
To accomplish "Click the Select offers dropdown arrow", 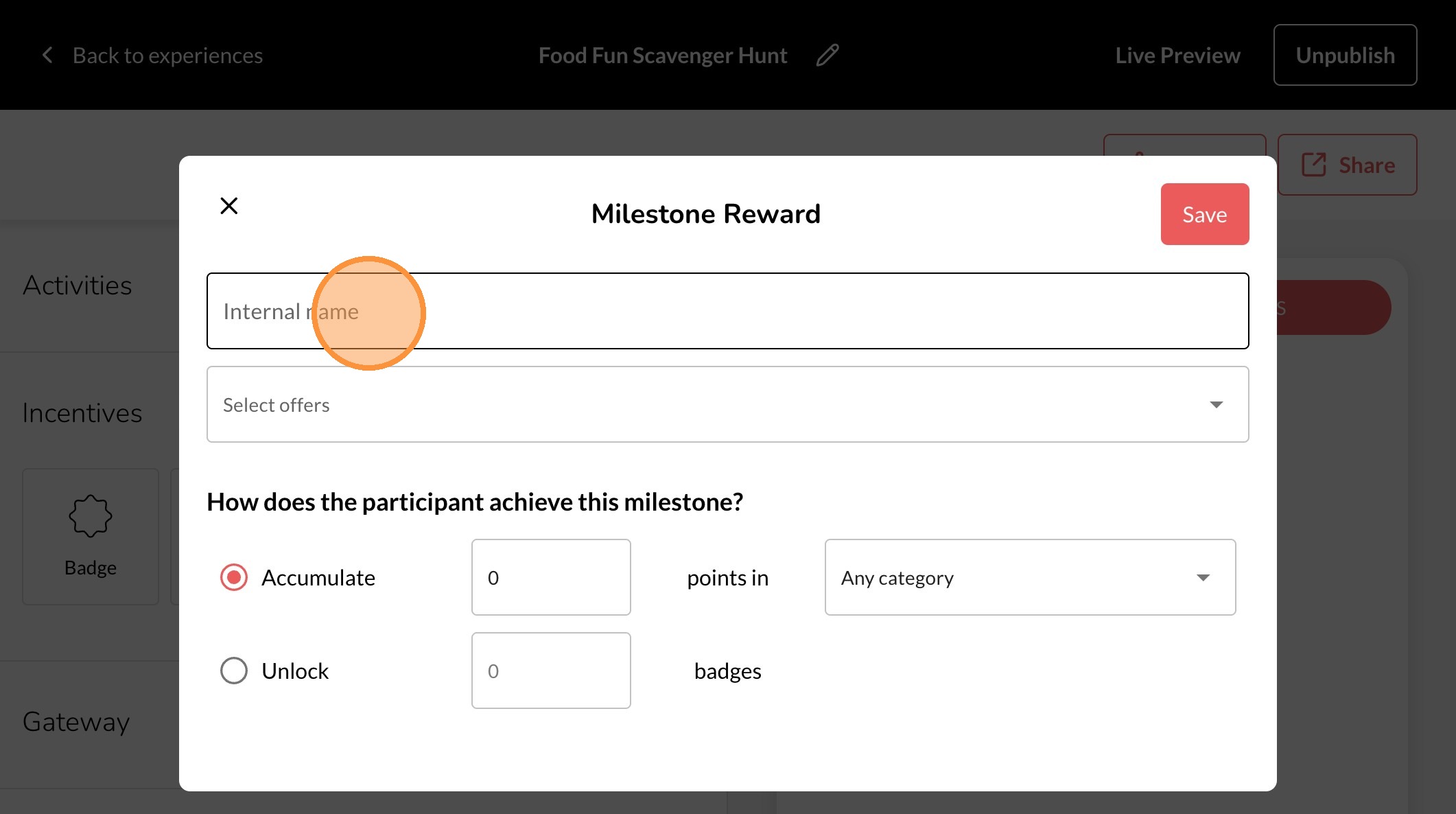I will (x=1217, y=404).
